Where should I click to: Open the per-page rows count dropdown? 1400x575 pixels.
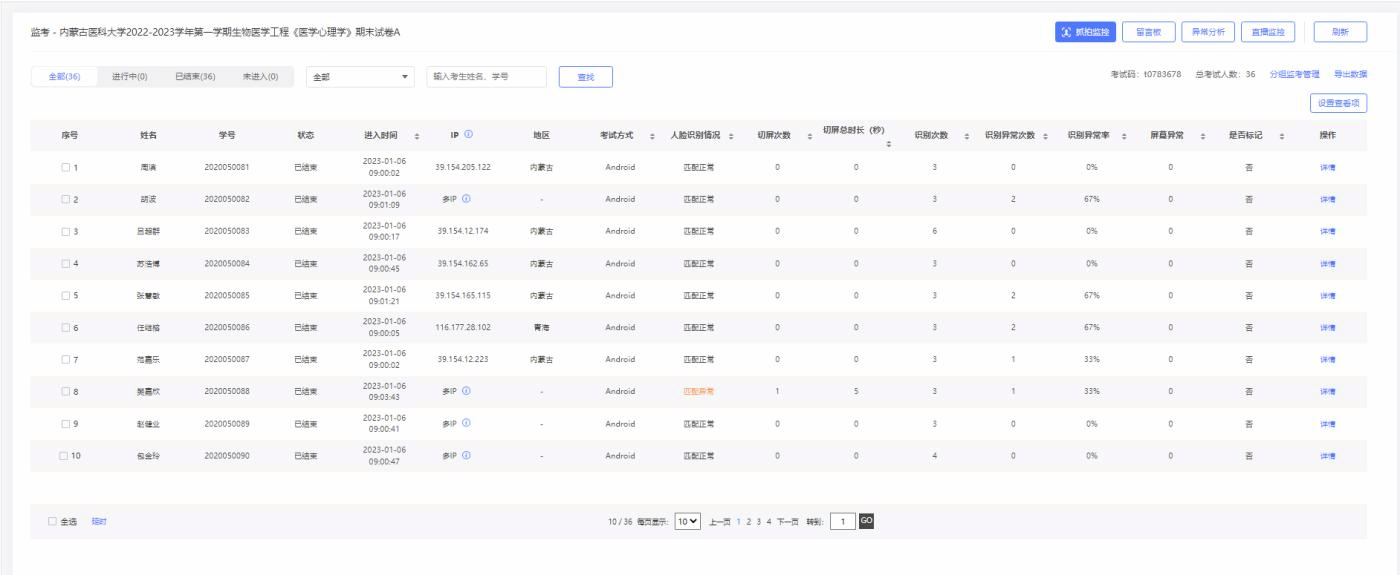tap(688, 522)
